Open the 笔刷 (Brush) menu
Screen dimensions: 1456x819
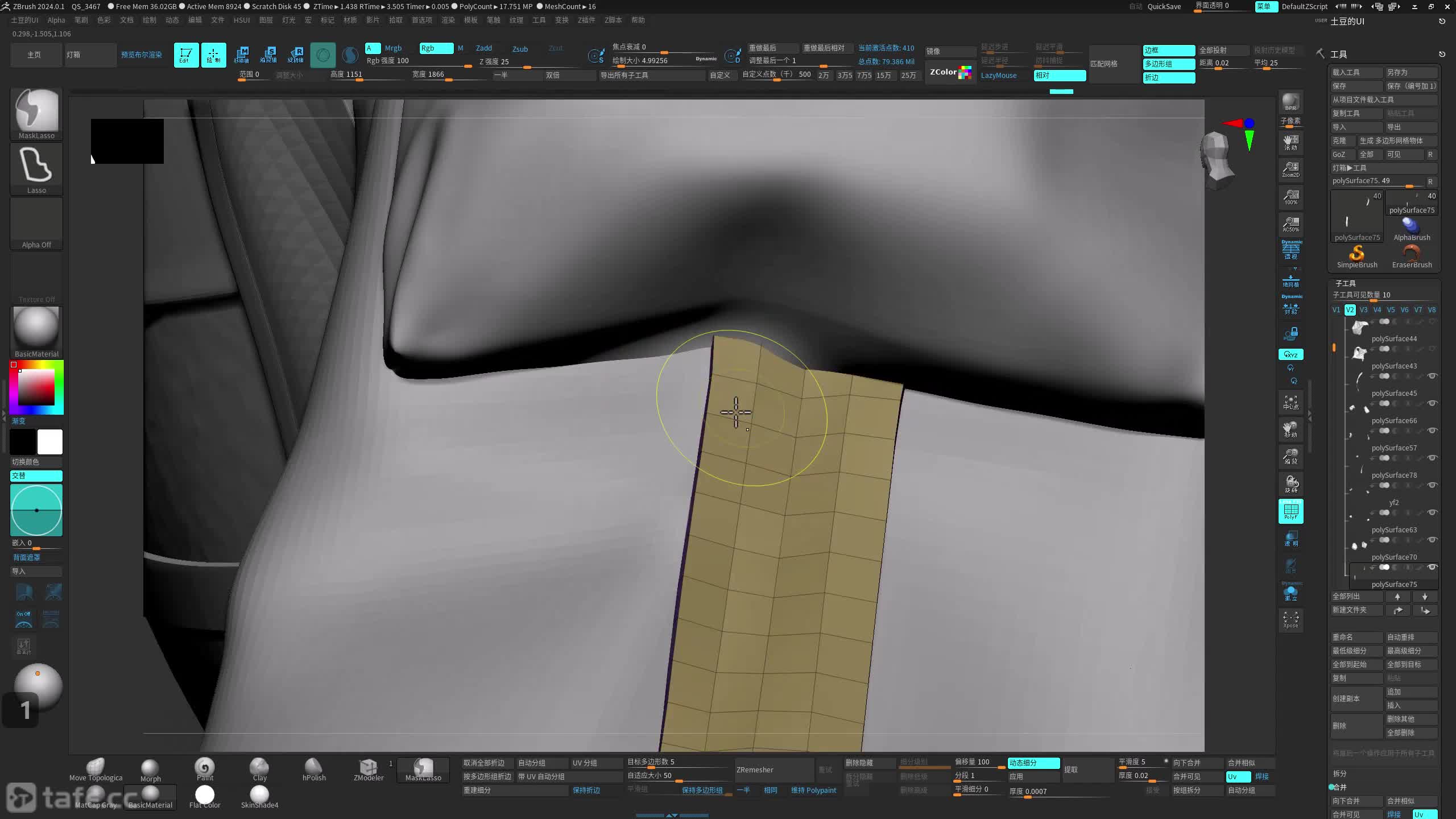coord(81,20)
